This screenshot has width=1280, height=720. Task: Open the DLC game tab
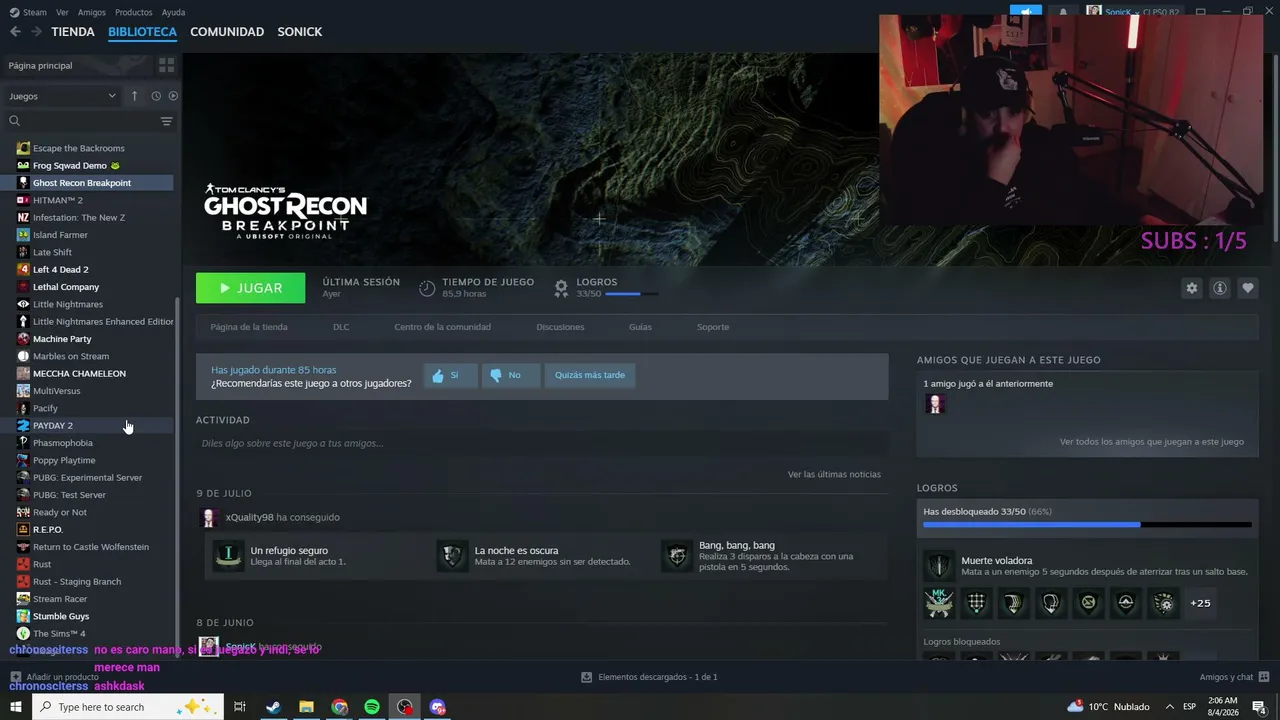point(341,327)
